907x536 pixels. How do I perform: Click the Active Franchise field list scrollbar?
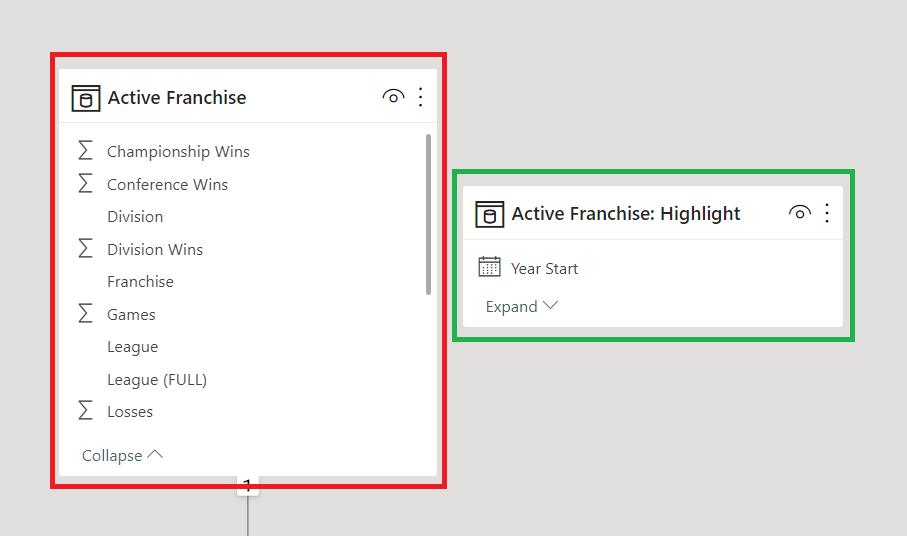point(429,214)
